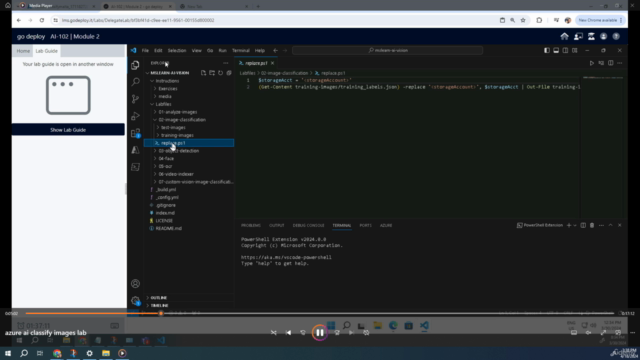The width and height of the screenshot is (640, 360).
Task: Open Explorer views and more actions
Action: [226, 63]
